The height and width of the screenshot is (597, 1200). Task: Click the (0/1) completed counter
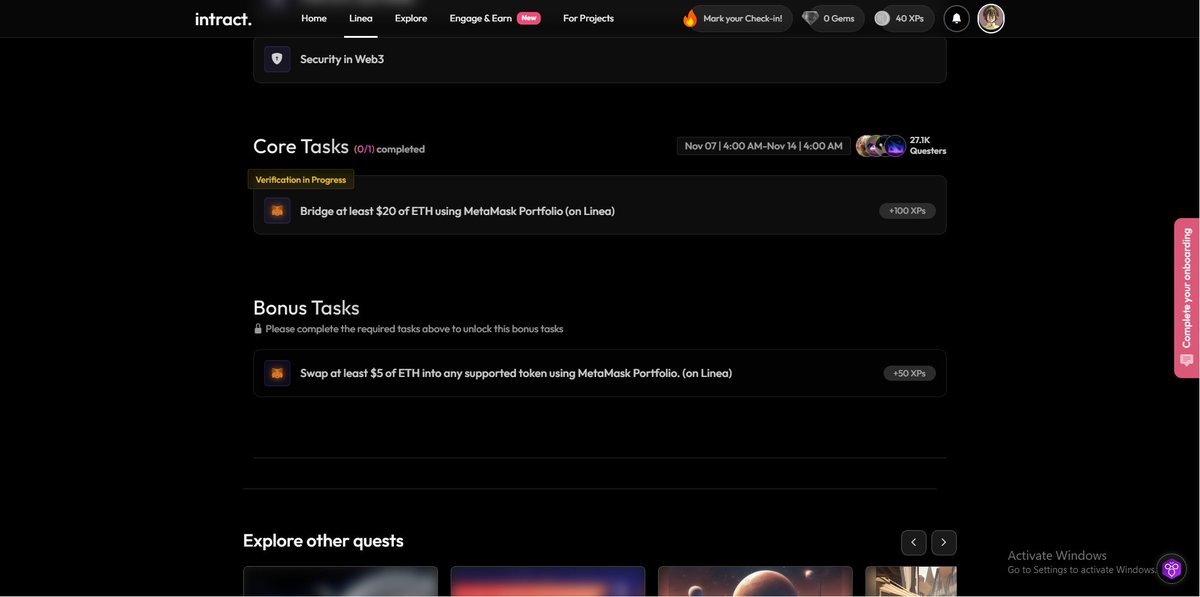(389, 149)
